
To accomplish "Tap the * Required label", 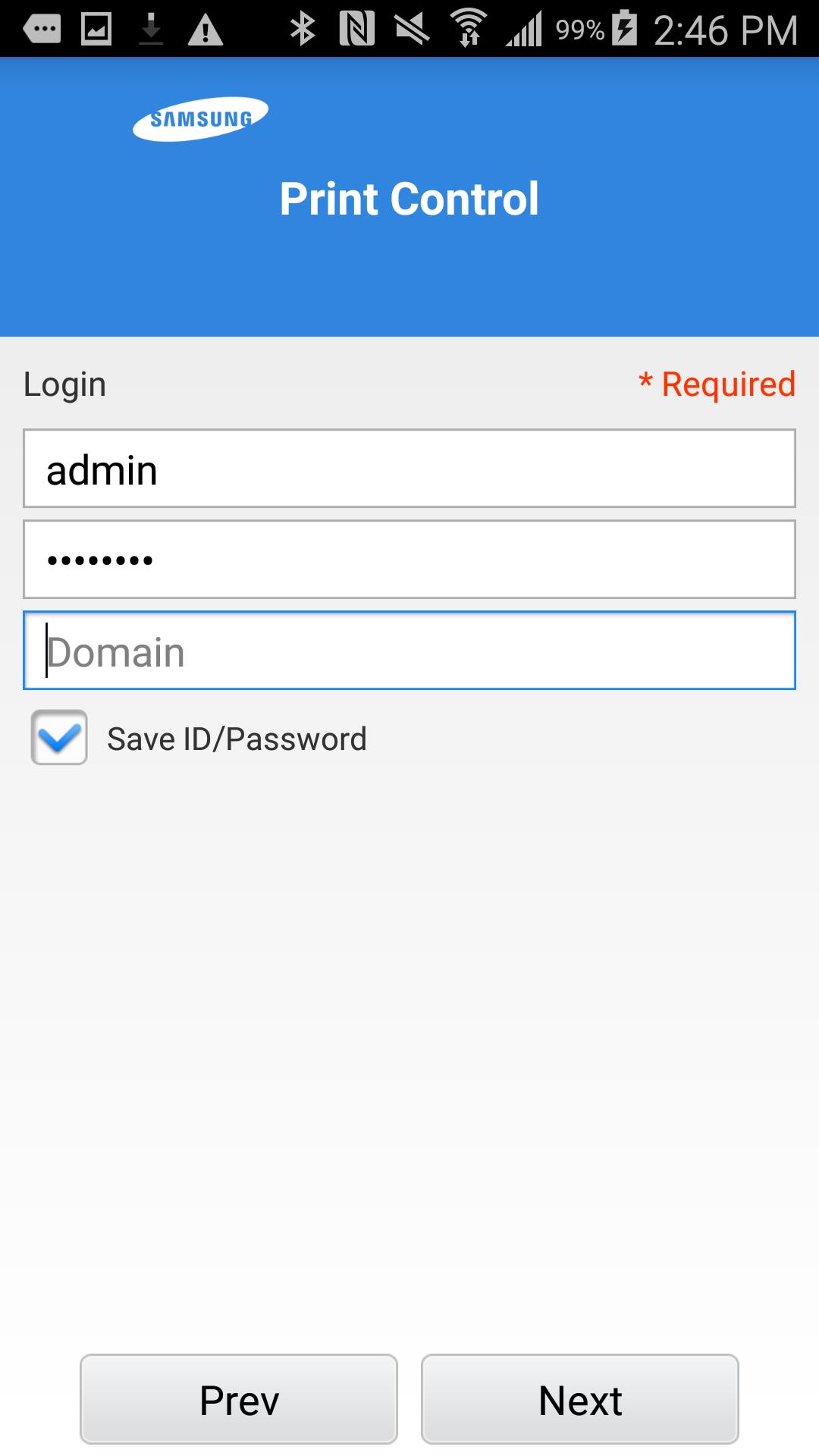I will [x=716, y=384].
